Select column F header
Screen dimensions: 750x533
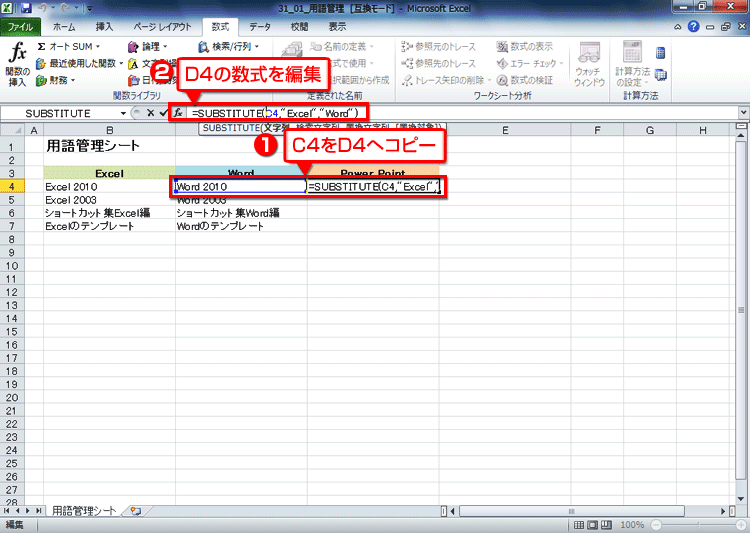point(597,130)
